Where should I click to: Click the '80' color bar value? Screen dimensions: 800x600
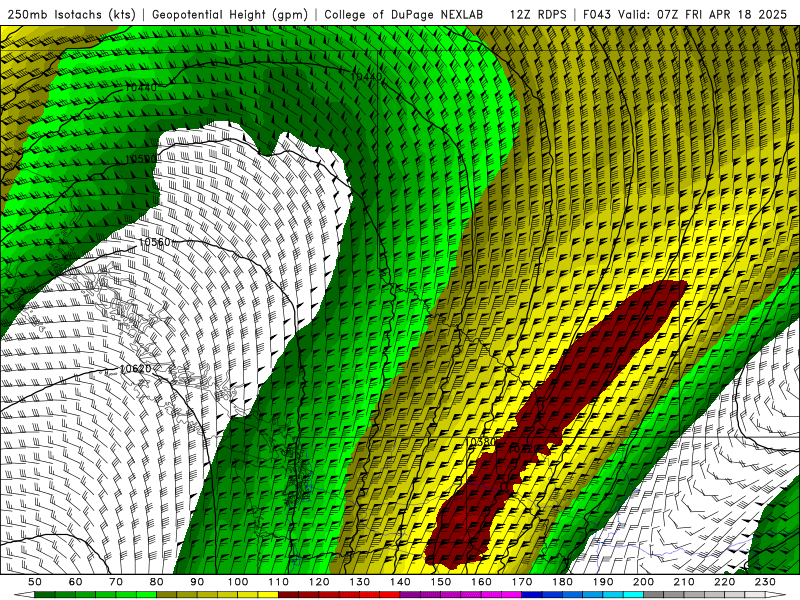(157, 582)
